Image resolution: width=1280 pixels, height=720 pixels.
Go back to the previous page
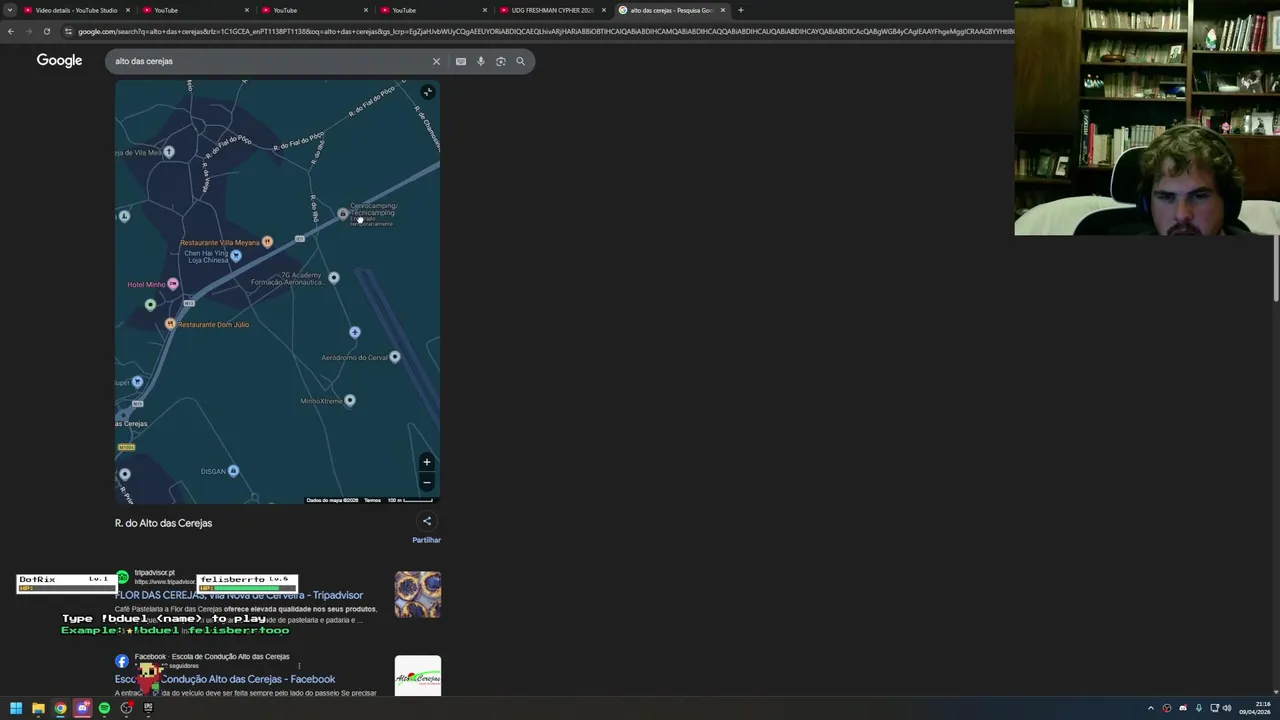tap(10, 31)
